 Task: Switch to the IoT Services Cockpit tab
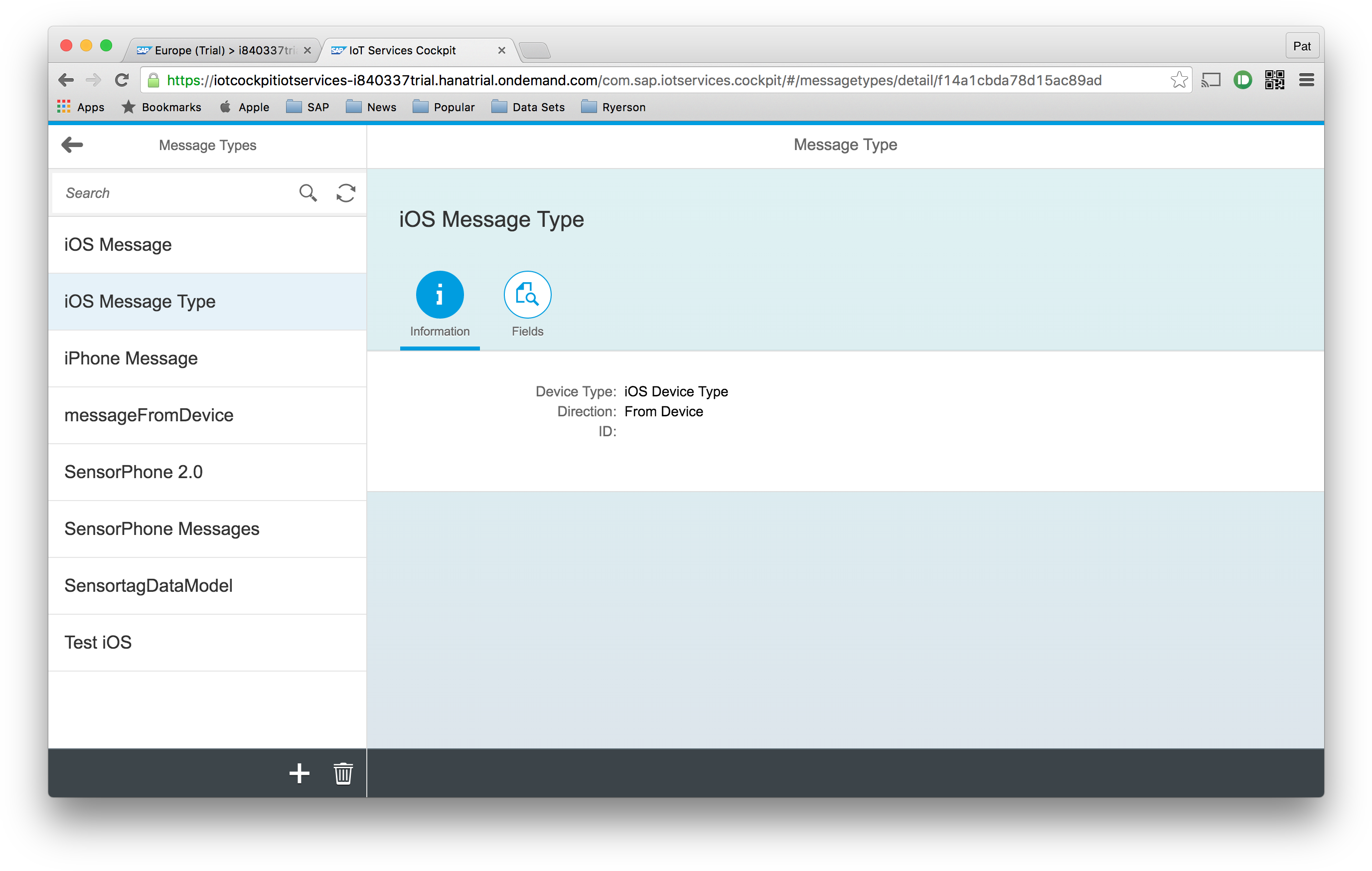point(419,50)
